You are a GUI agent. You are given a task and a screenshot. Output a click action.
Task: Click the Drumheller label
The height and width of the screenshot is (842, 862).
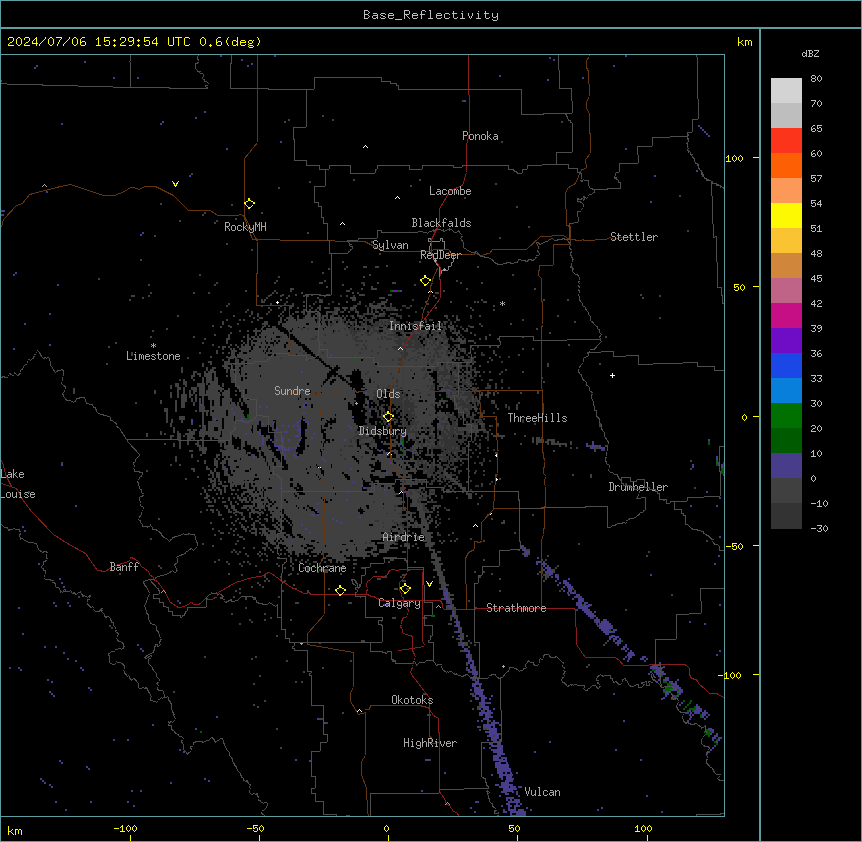click(638, 487)
